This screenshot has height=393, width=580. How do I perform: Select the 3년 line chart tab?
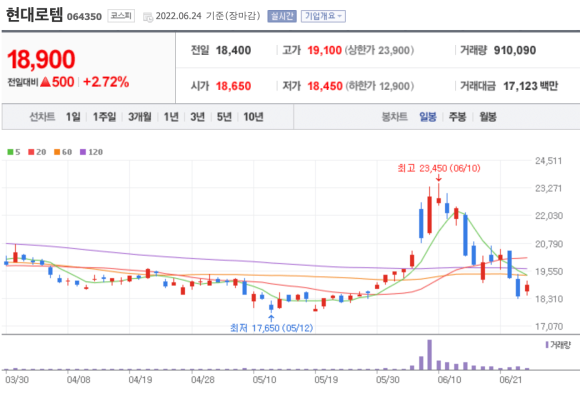(198, 117)
